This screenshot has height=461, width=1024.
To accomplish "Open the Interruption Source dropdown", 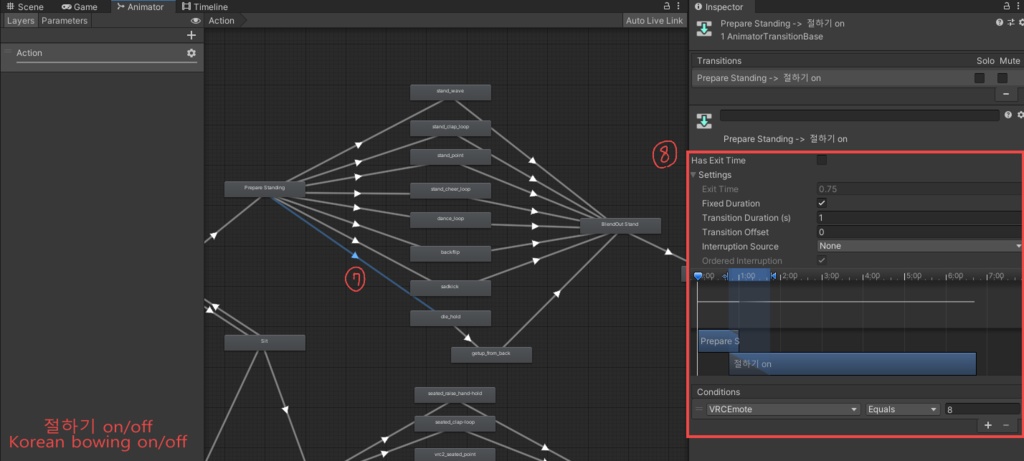I will pyautogui.click(x=920, y=246).
